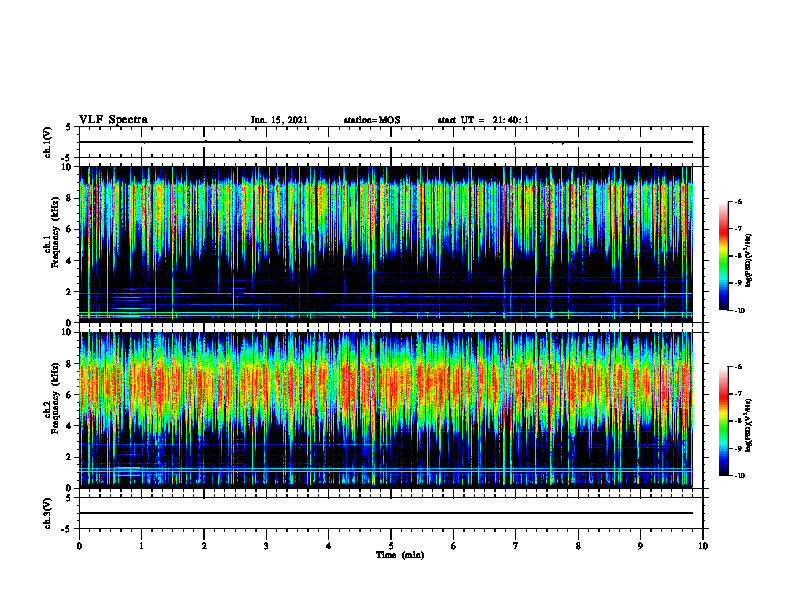Click the time axis tick label "6"
792x612 pixels.
tap(454, 546)
